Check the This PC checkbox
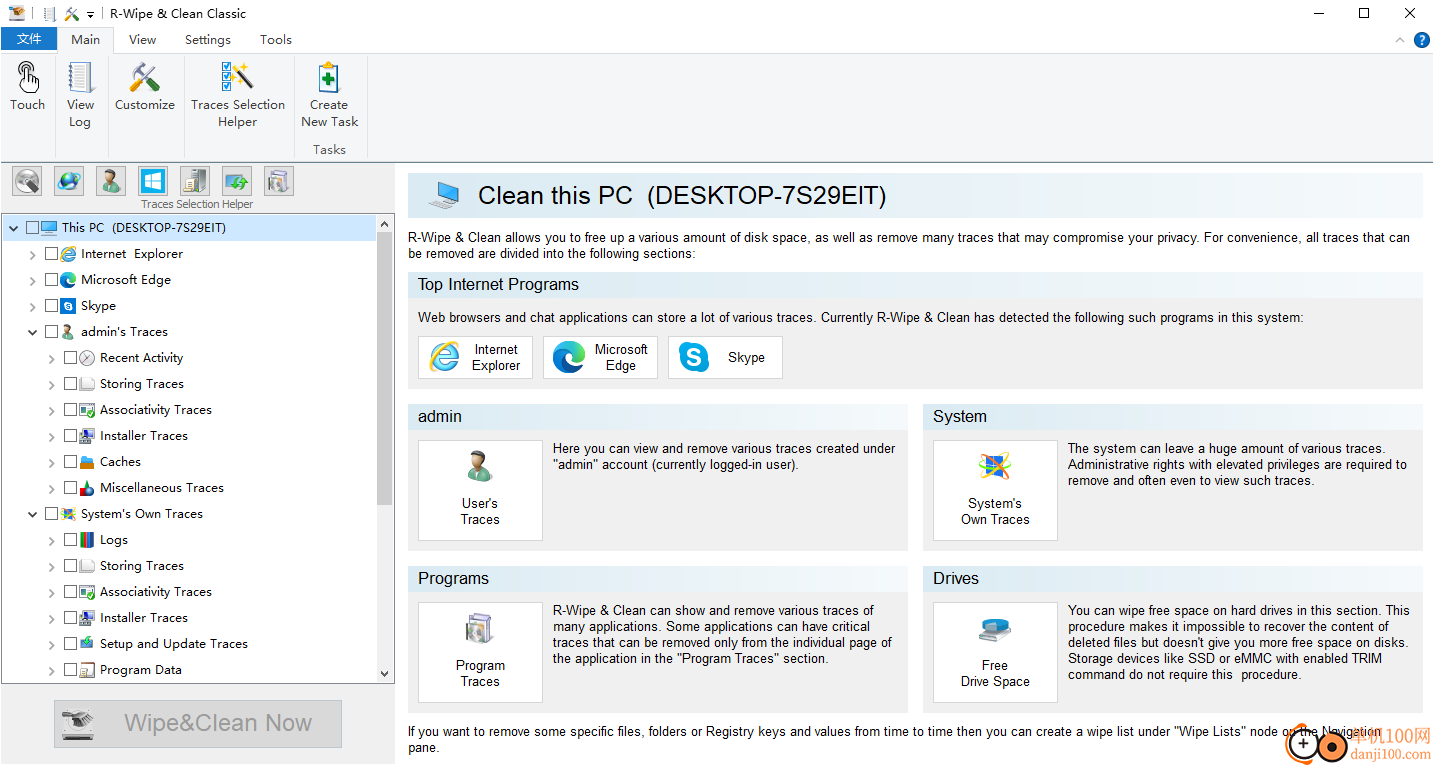The width and height of the screenshot is (1434, 765). [x=32, y=228]
